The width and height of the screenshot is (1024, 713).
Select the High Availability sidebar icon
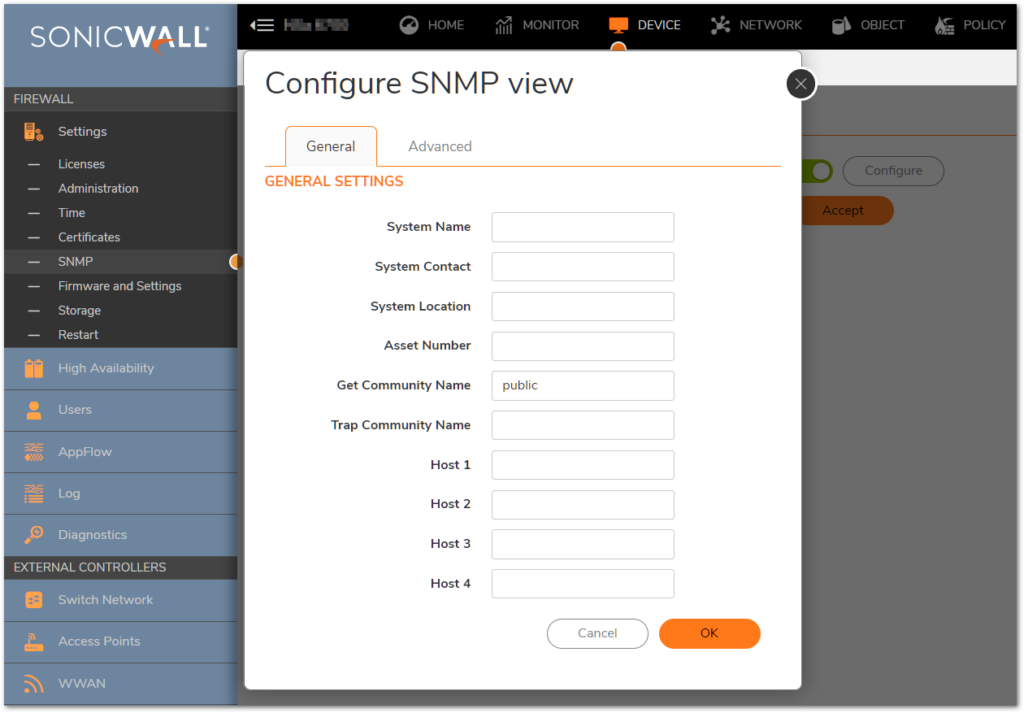[x=33, y=369]
